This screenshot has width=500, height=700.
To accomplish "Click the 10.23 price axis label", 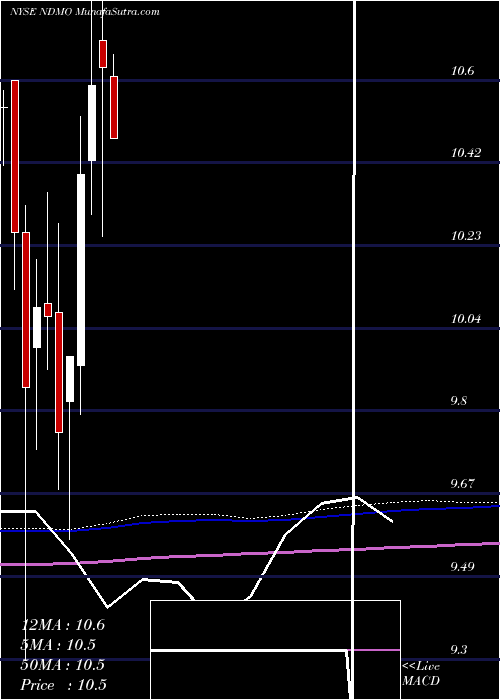I will 466,236.
